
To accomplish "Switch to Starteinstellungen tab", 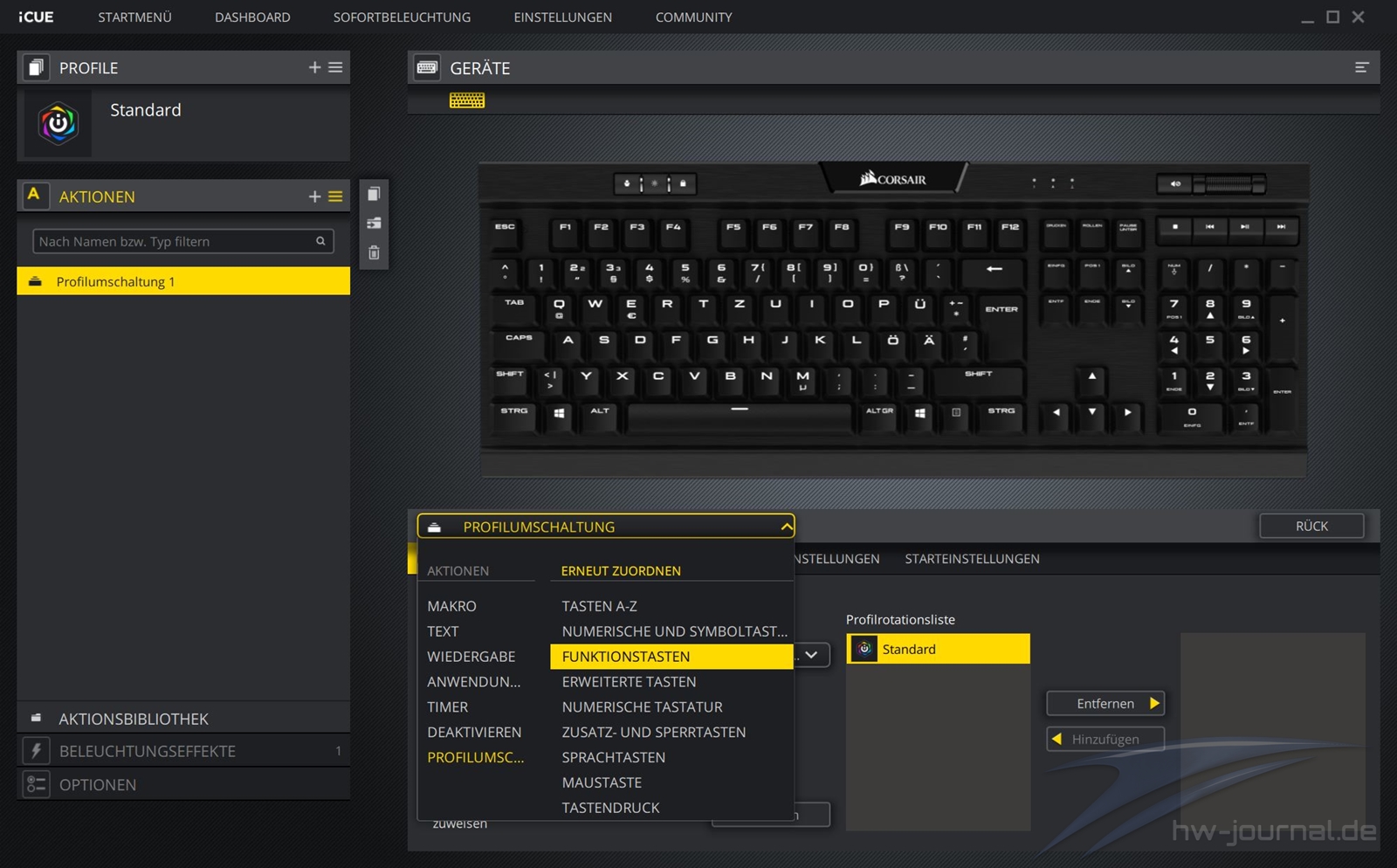I will click(972, 559).
